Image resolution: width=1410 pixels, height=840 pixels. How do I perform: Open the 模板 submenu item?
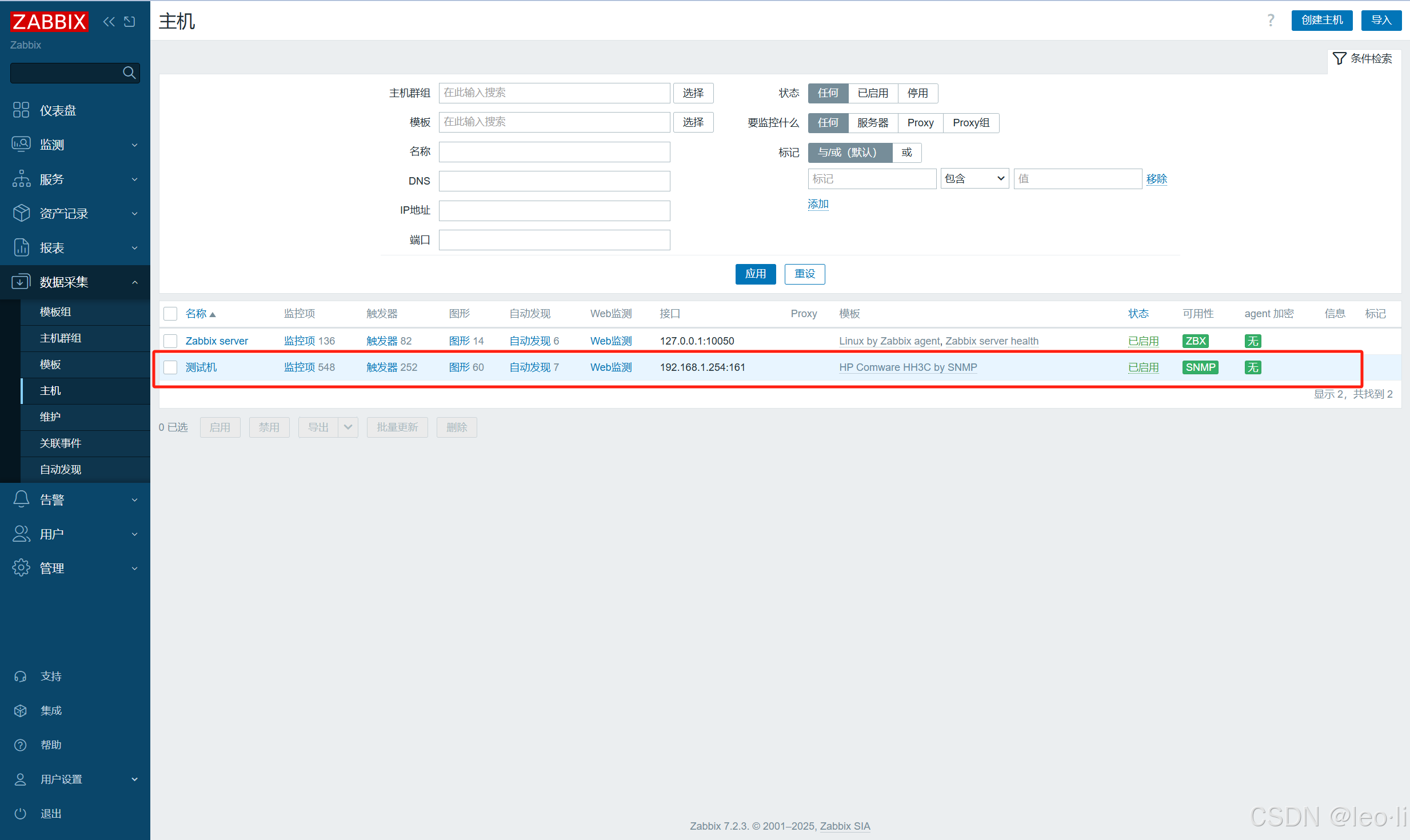coord(50,364)
